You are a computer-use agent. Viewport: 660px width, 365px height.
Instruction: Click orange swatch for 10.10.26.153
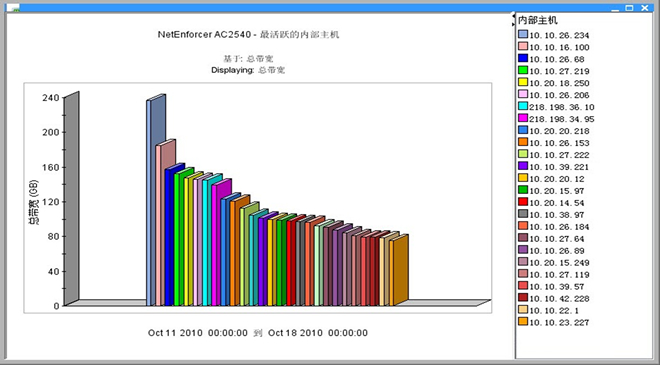523,142
